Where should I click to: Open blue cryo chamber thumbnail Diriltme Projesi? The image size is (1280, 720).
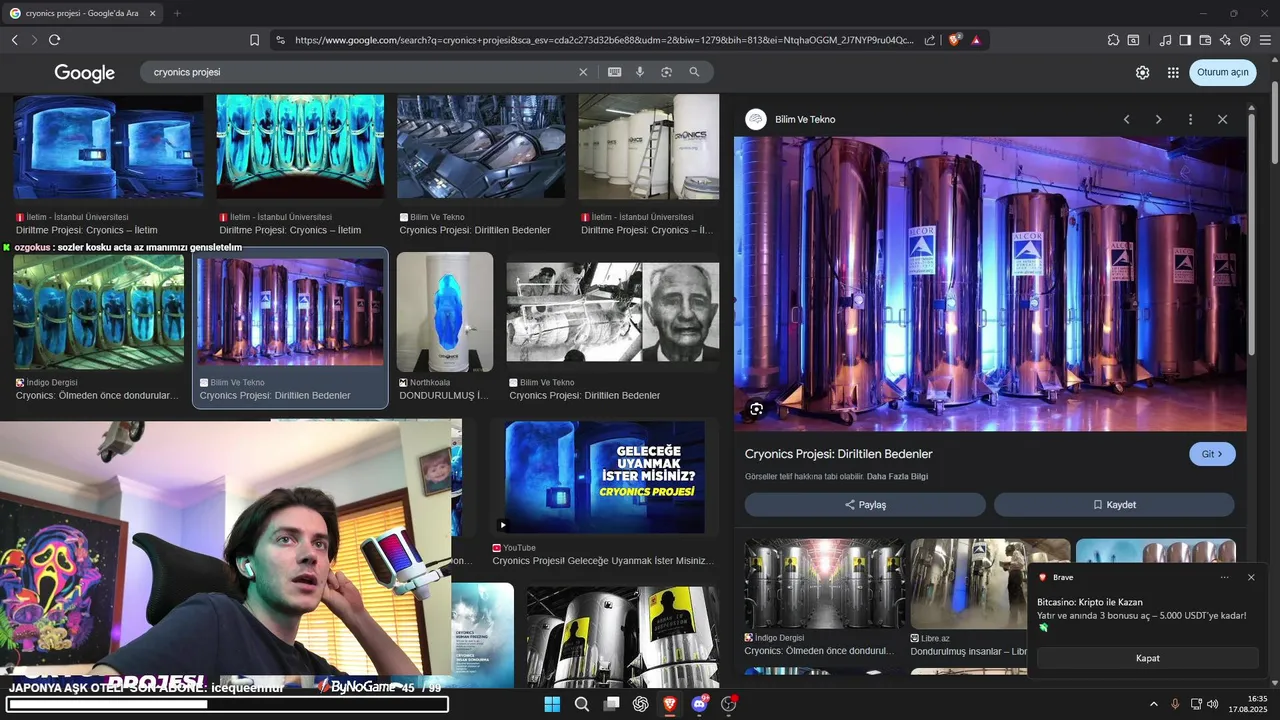point(108,147)
